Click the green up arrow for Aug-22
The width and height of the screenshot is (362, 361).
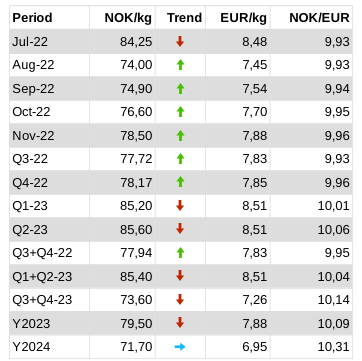[180, 65]
